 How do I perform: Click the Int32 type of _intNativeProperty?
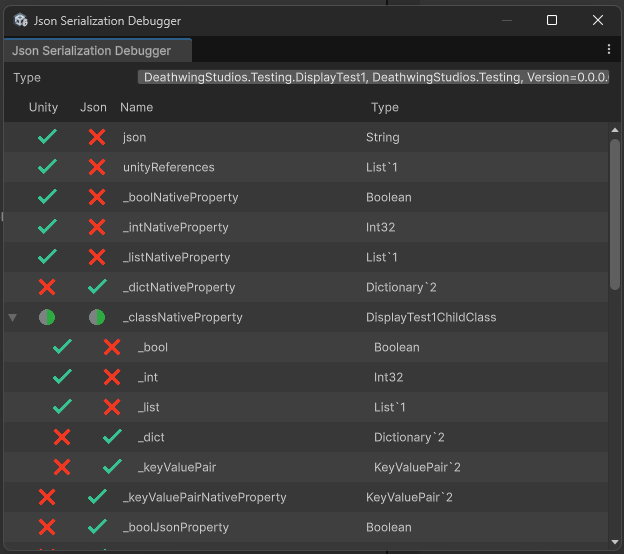tap(380, 227)
